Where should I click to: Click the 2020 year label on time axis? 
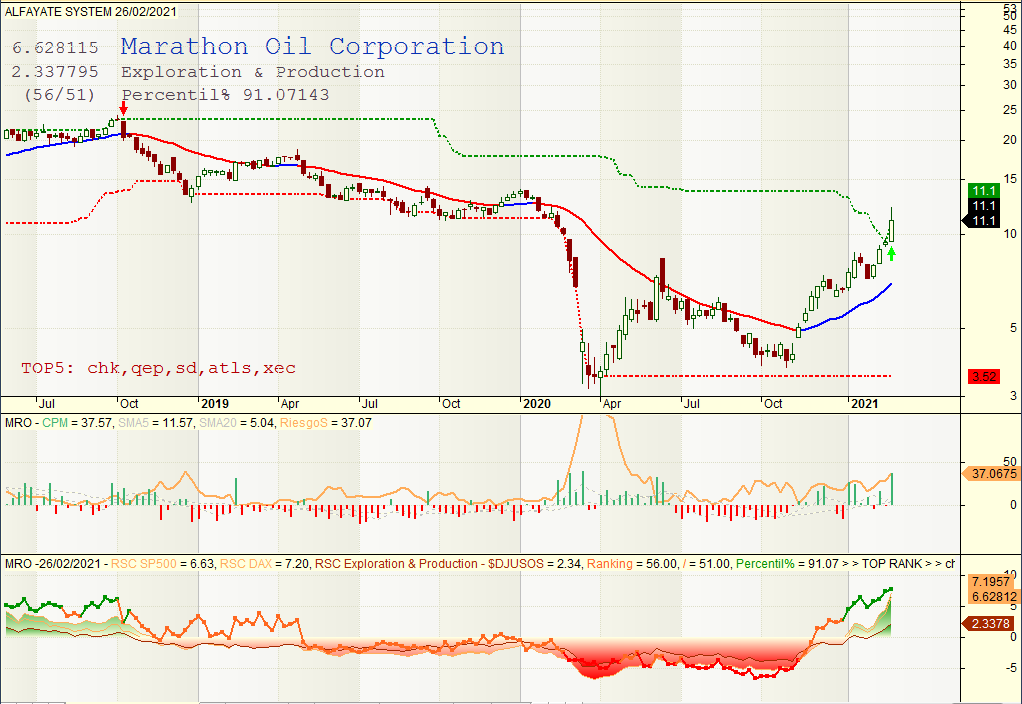536,403
